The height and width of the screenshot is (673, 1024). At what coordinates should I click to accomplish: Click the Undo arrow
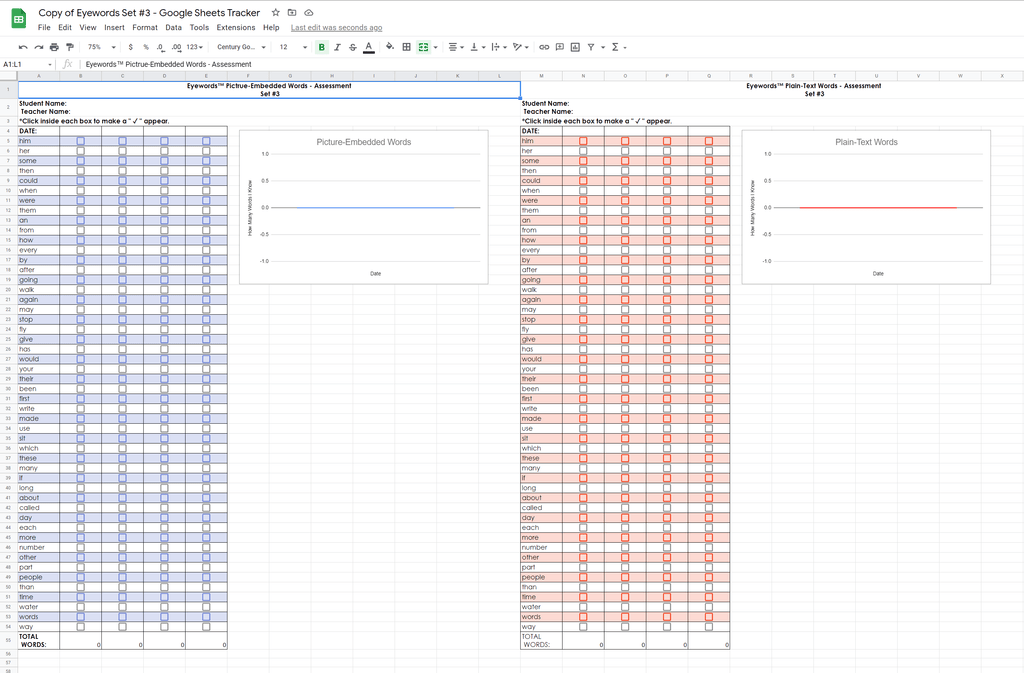pyautogui.click(x=23, y=47)
